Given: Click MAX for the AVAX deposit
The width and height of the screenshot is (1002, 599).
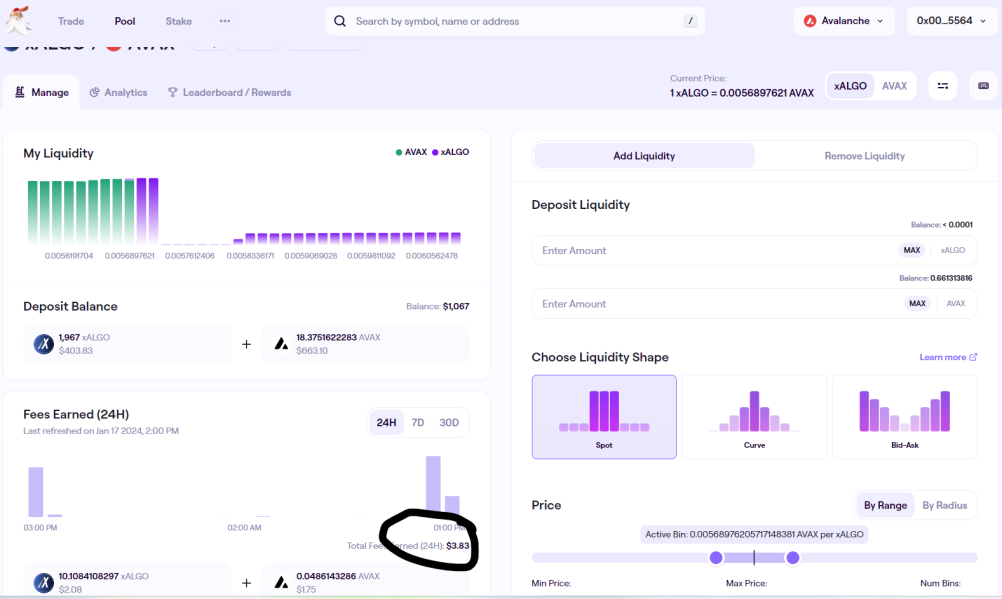Looking at the screenshot, I should (917, 304).
